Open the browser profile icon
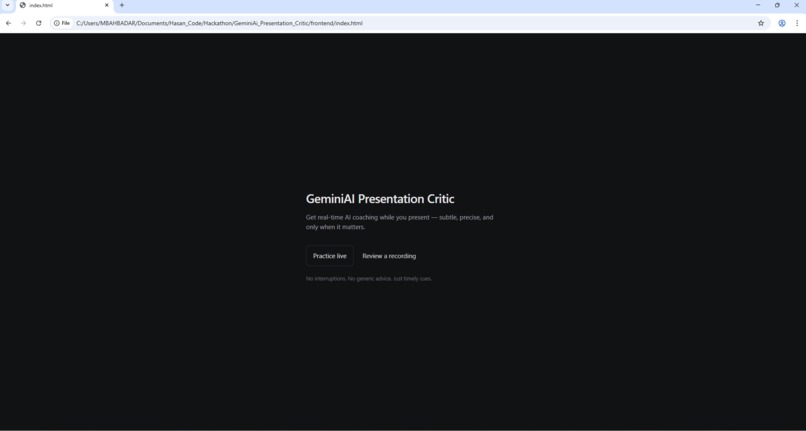 [782, 23]
